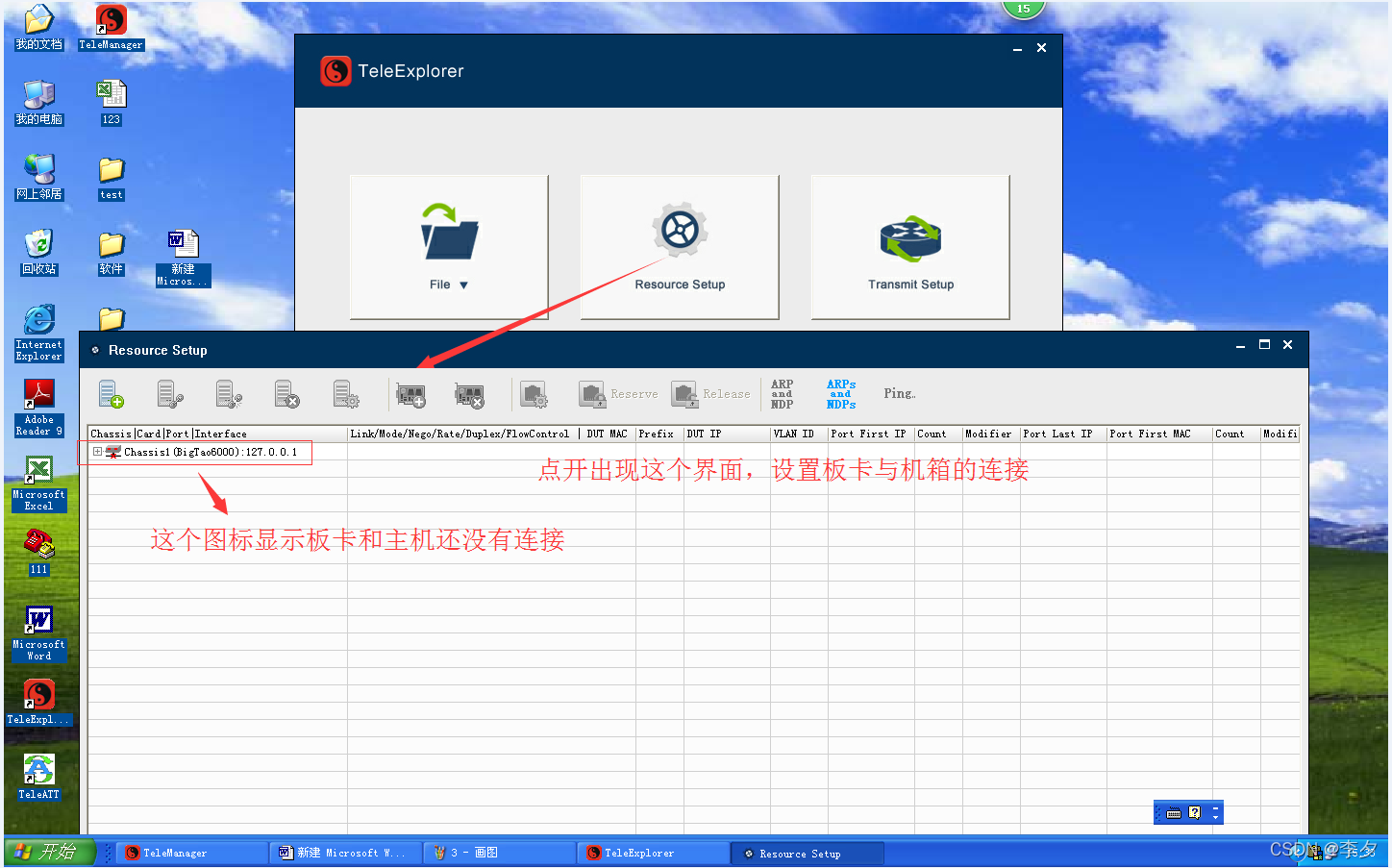Click the Resource Setup taskbar item

(x=808, y=853)
